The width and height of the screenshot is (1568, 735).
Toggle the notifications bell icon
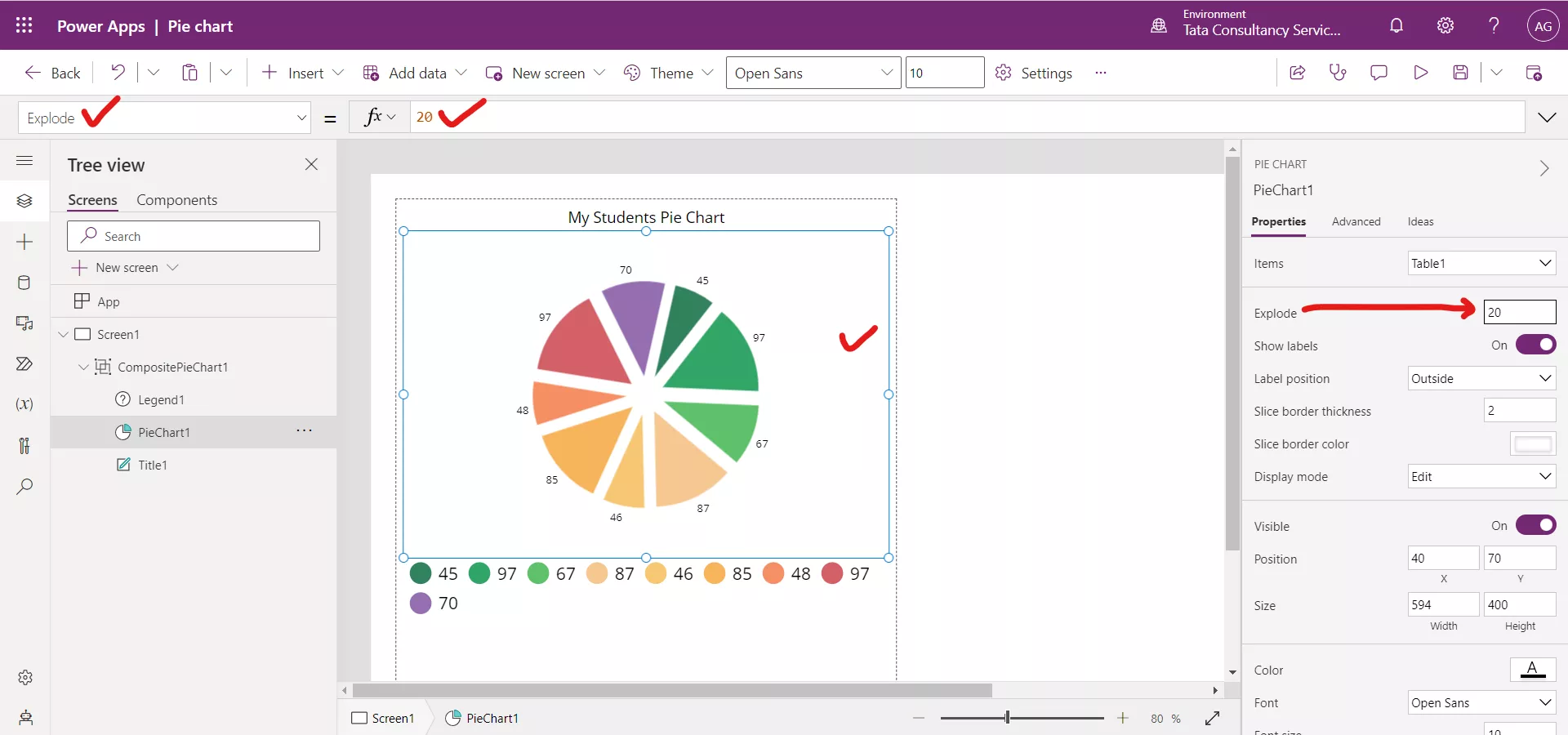click(x=1396, y=25)
